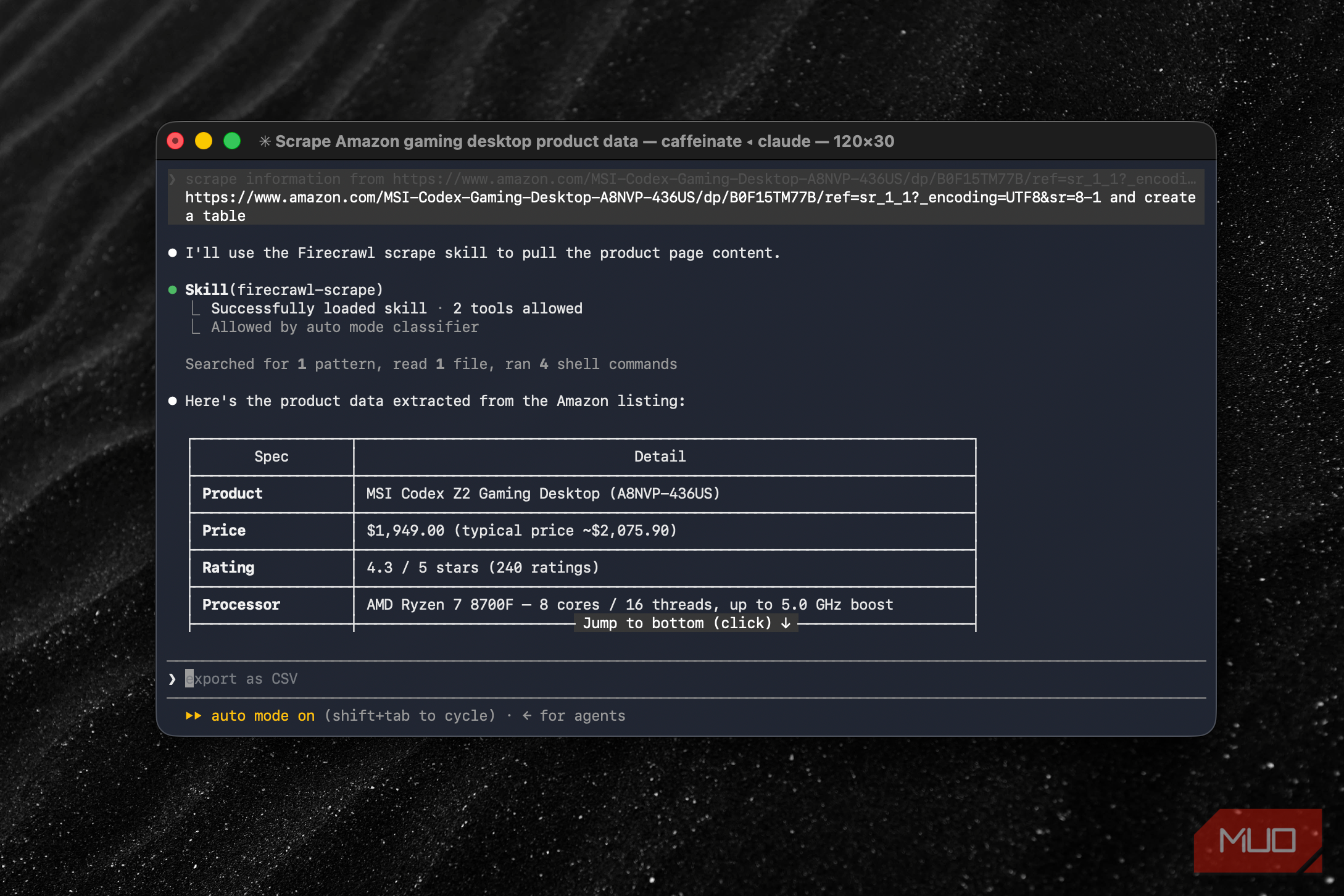Click "I'll use the Firecrawl scrape skill" message
The image size is (1344, 896).
(483, 253)
